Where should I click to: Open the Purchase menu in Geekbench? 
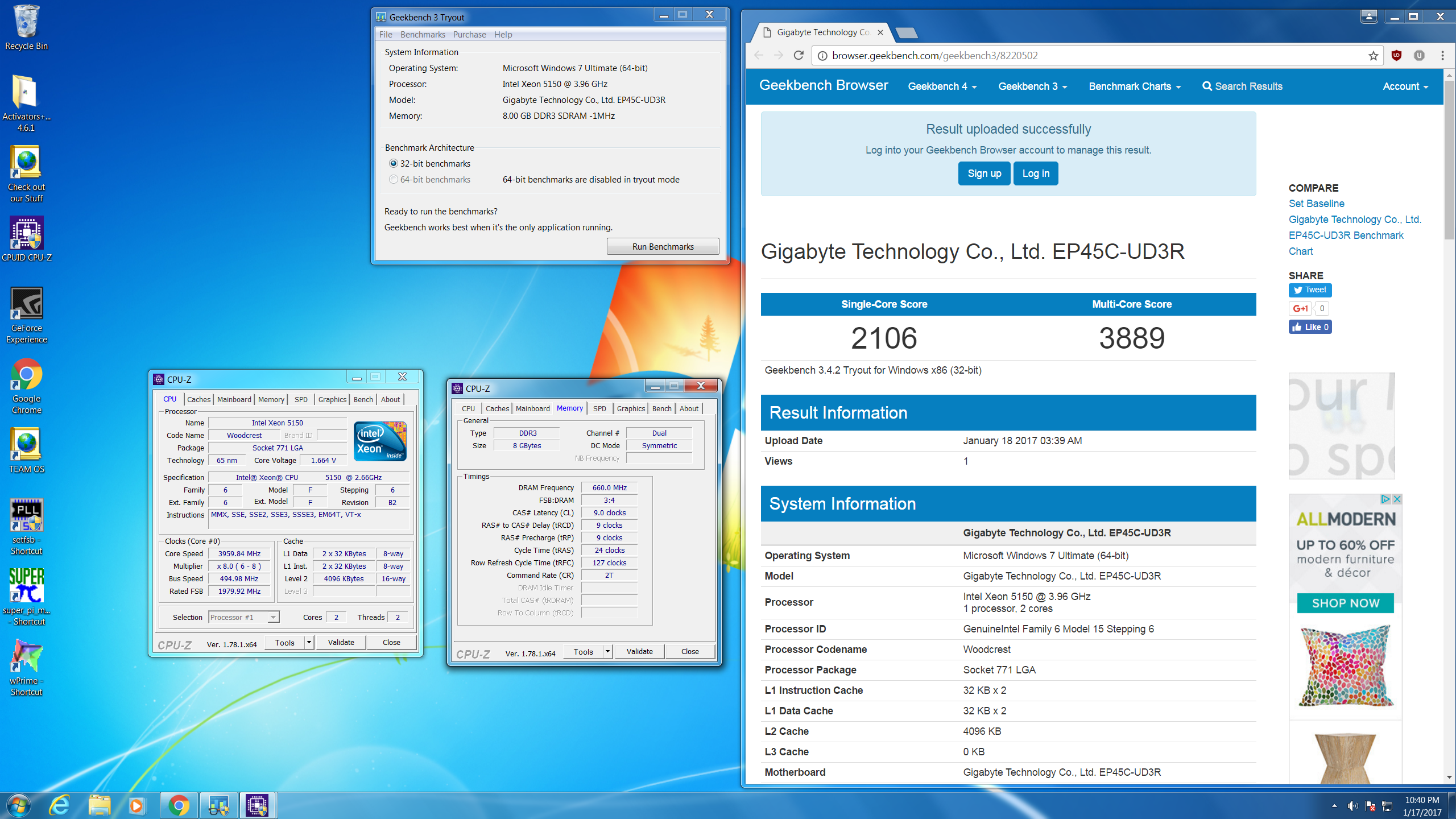(x=469, y=34)
